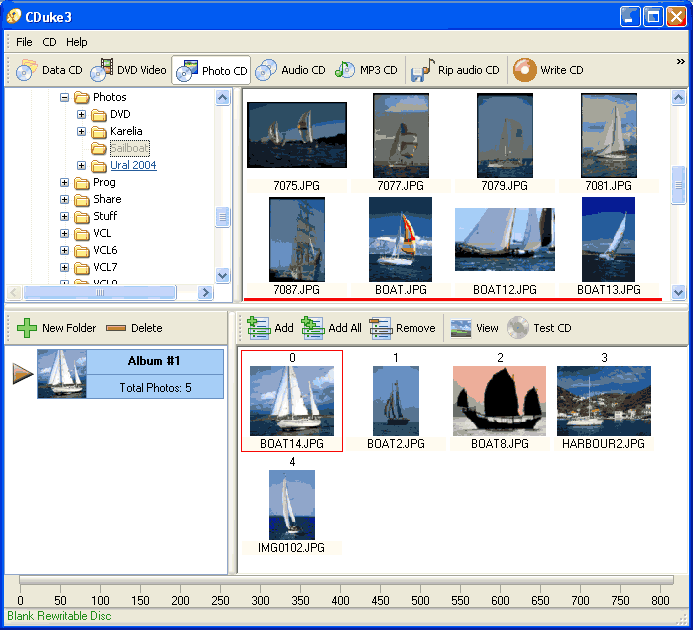Open the Audio CD project
The image size is (693, 630).
pyautogui.click(x=290, y=70)
